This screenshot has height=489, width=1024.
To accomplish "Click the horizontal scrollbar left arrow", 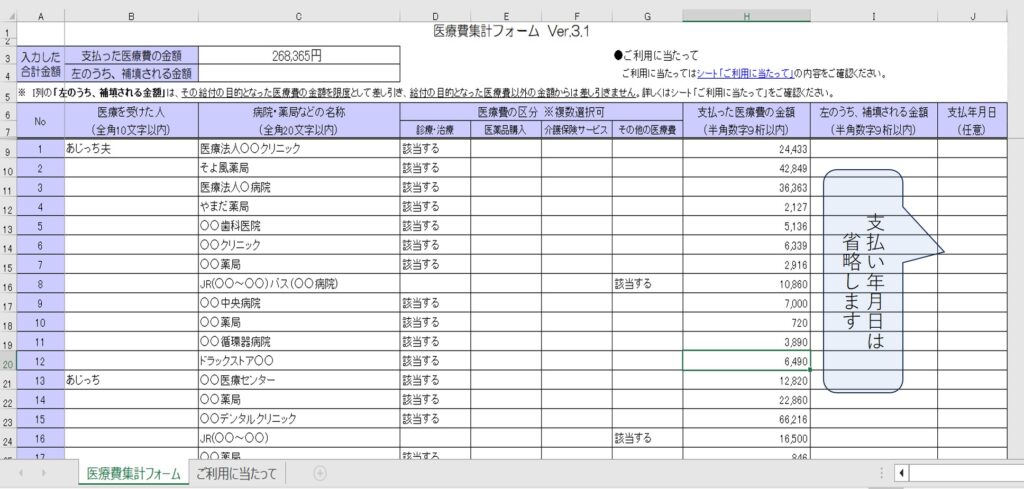I will 901,473.
